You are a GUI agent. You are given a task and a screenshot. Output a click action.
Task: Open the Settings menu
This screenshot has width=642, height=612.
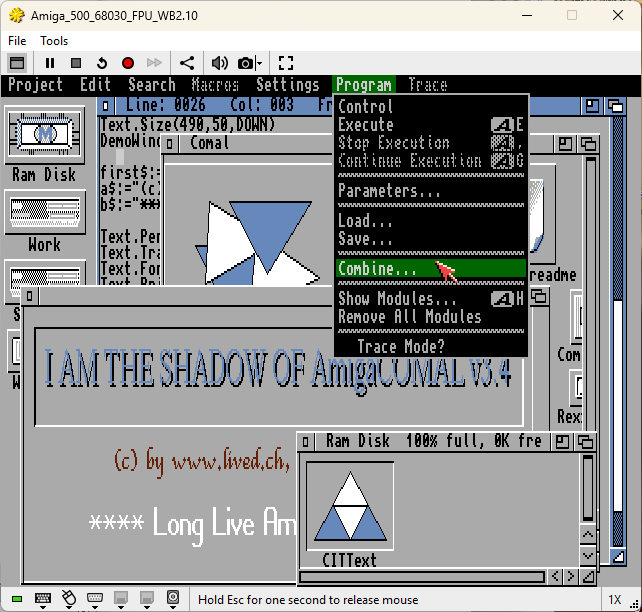click(x=287, y=85)
